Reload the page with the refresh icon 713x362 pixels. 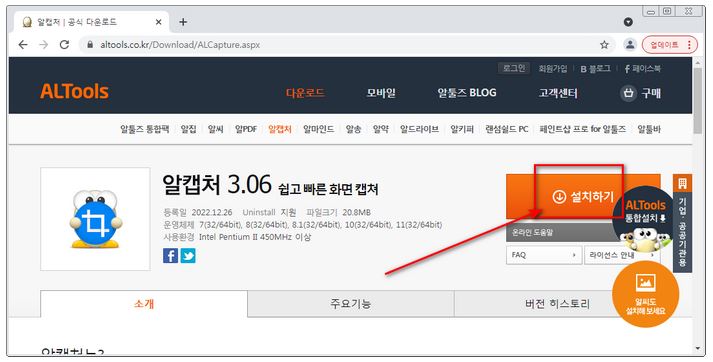[x=65, y=45]
